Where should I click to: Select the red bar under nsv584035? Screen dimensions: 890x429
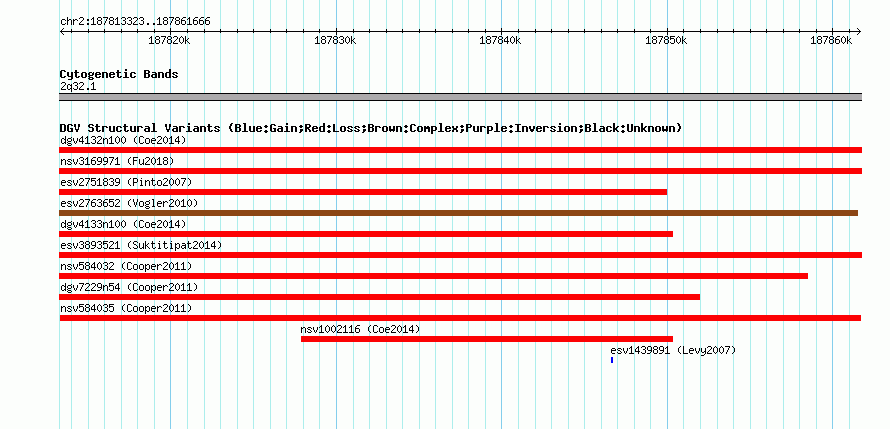coord(460,318)
